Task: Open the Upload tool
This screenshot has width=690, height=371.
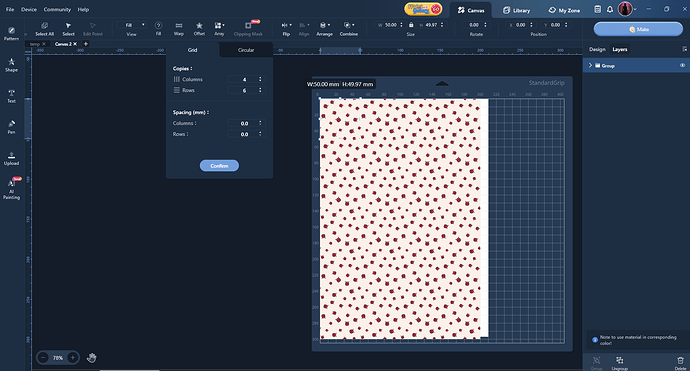Action: [x=11, y=158]
